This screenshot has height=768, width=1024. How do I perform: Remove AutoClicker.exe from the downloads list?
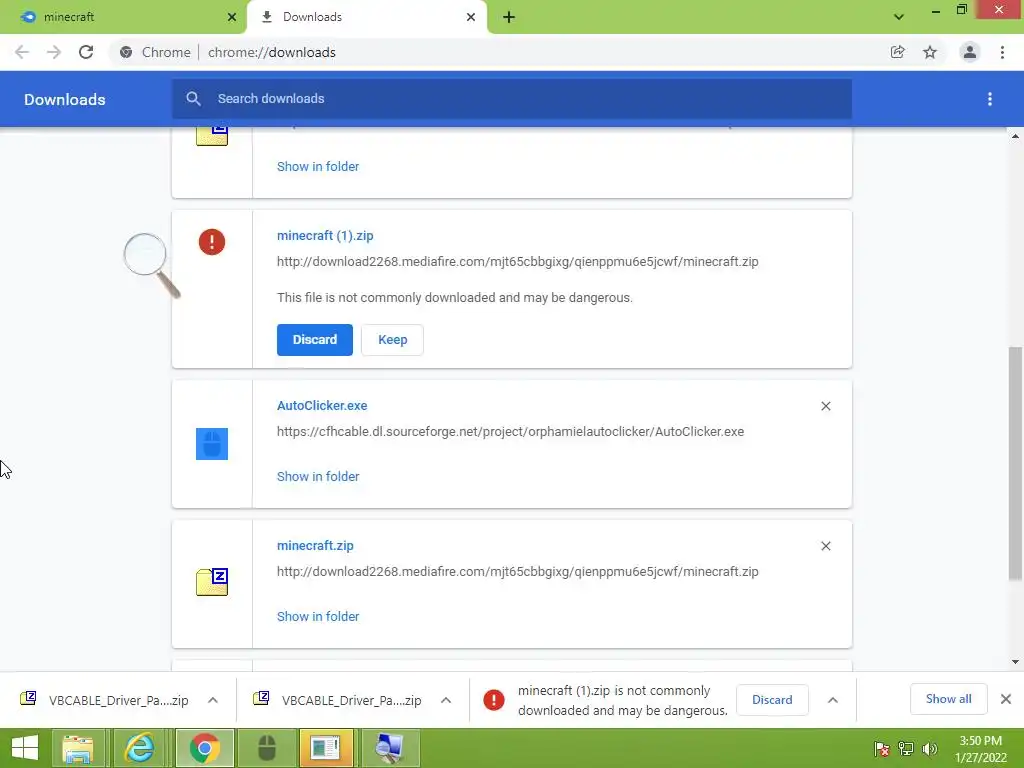click(x=825, y=406)
